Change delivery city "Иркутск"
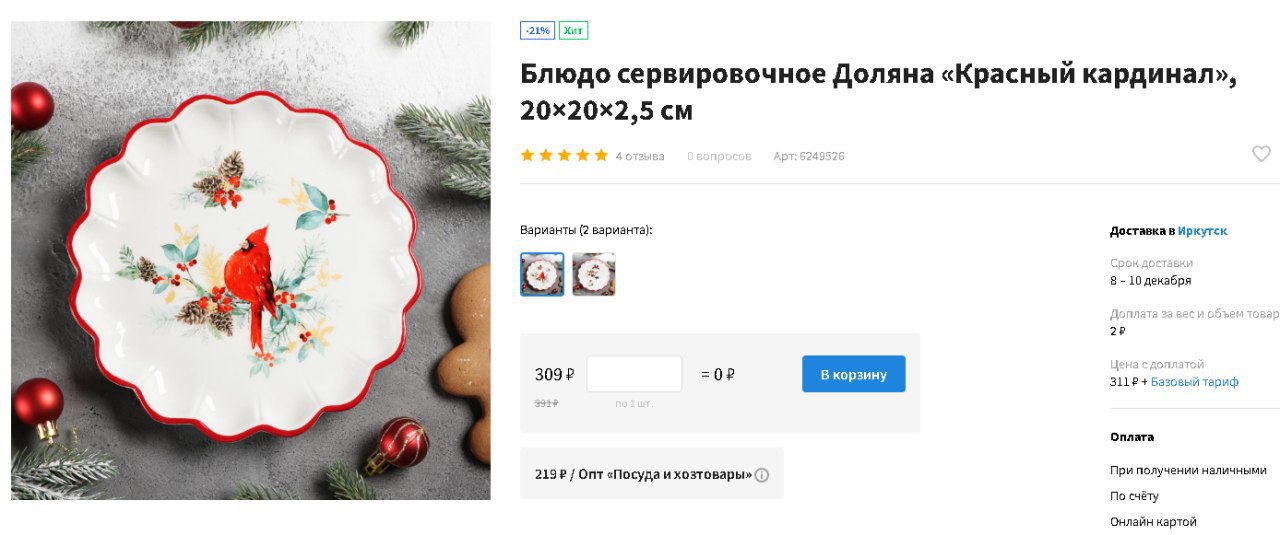The width and height of the screenshot is (1280, 535). click(1202, 231)
